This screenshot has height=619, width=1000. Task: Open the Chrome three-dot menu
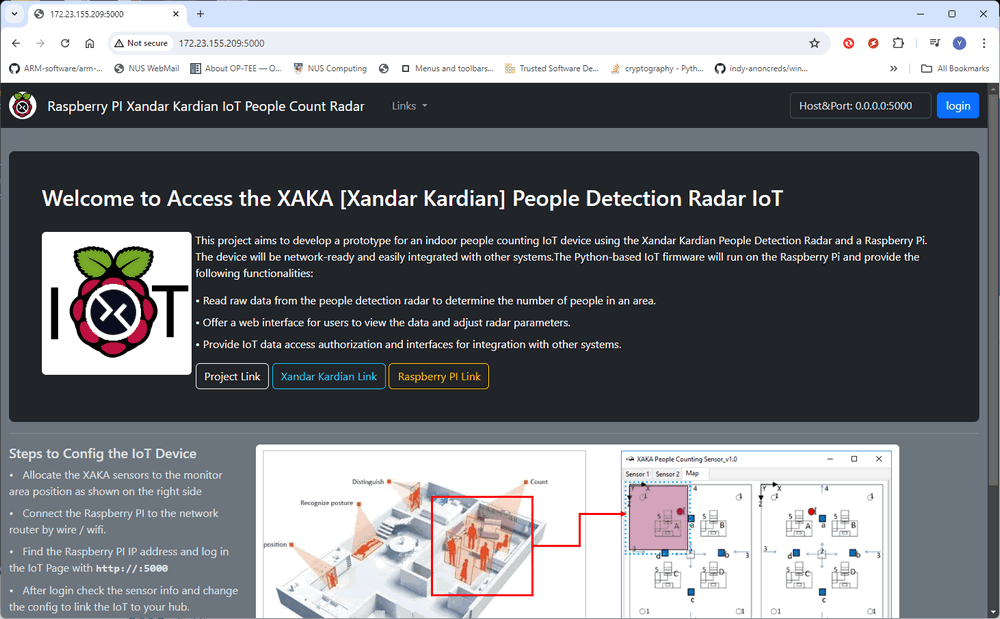[x=984, y=43]
